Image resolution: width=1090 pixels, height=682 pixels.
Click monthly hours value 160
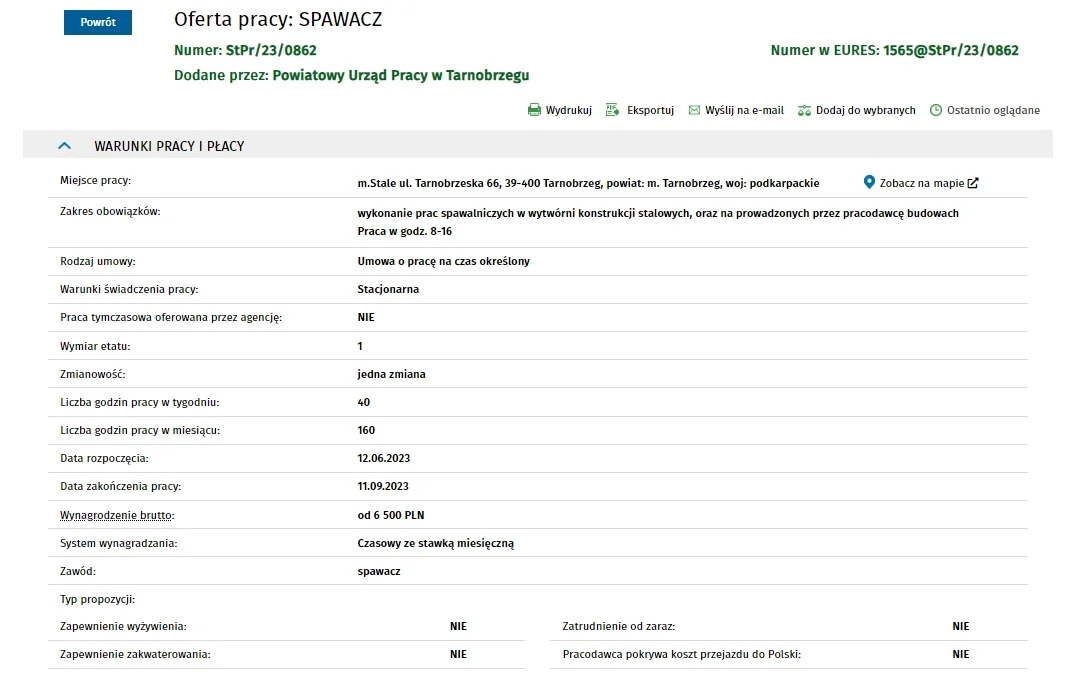pos(366,430)
